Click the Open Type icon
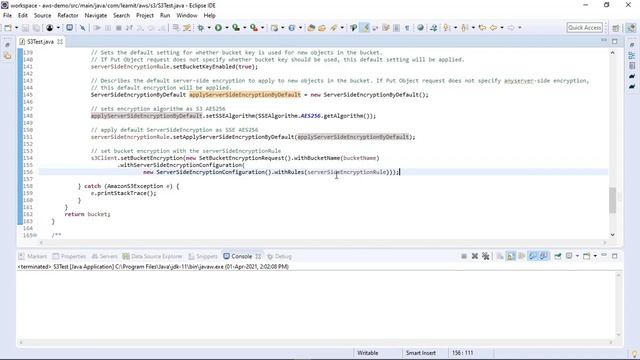 pos(311,28)
